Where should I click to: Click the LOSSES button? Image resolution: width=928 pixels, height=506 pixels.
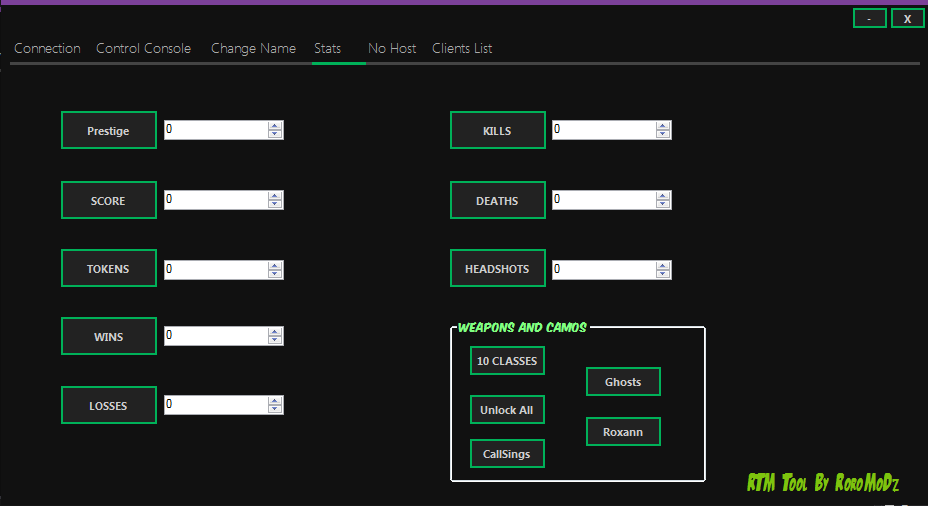(109, 405)
